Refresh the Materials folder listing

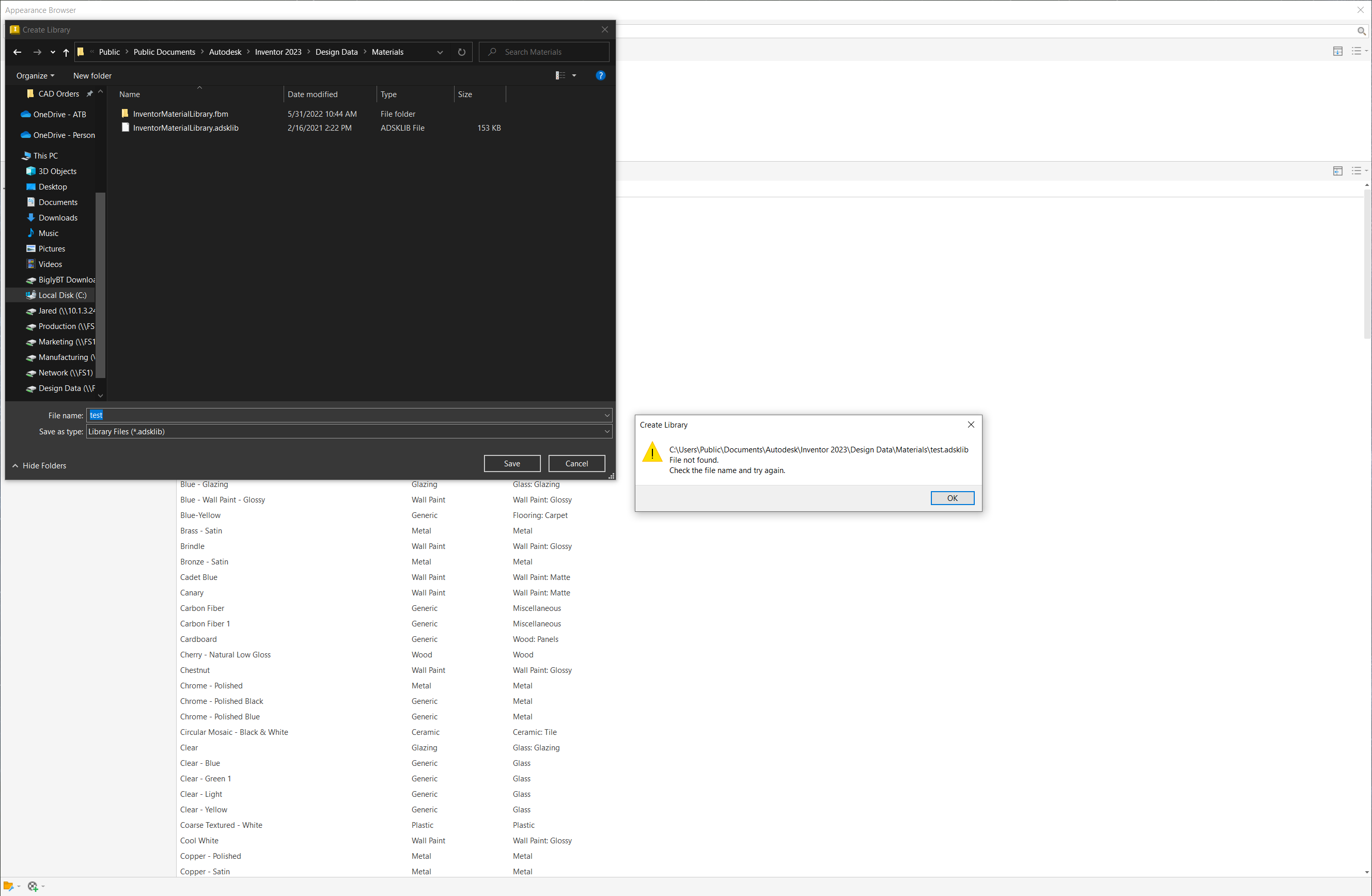pyautogui.click(x=461, y=52)
